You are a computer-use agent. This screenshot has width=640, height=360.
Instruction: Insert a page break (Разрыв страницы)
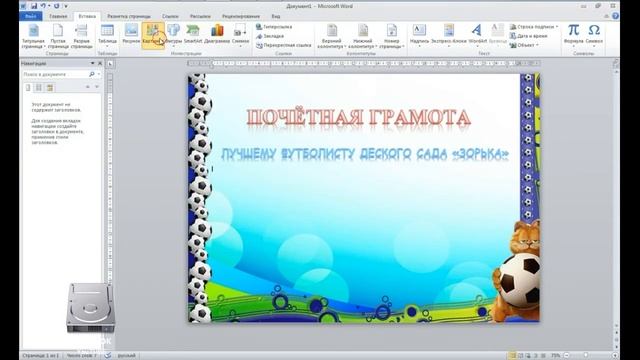coord(82,36)
